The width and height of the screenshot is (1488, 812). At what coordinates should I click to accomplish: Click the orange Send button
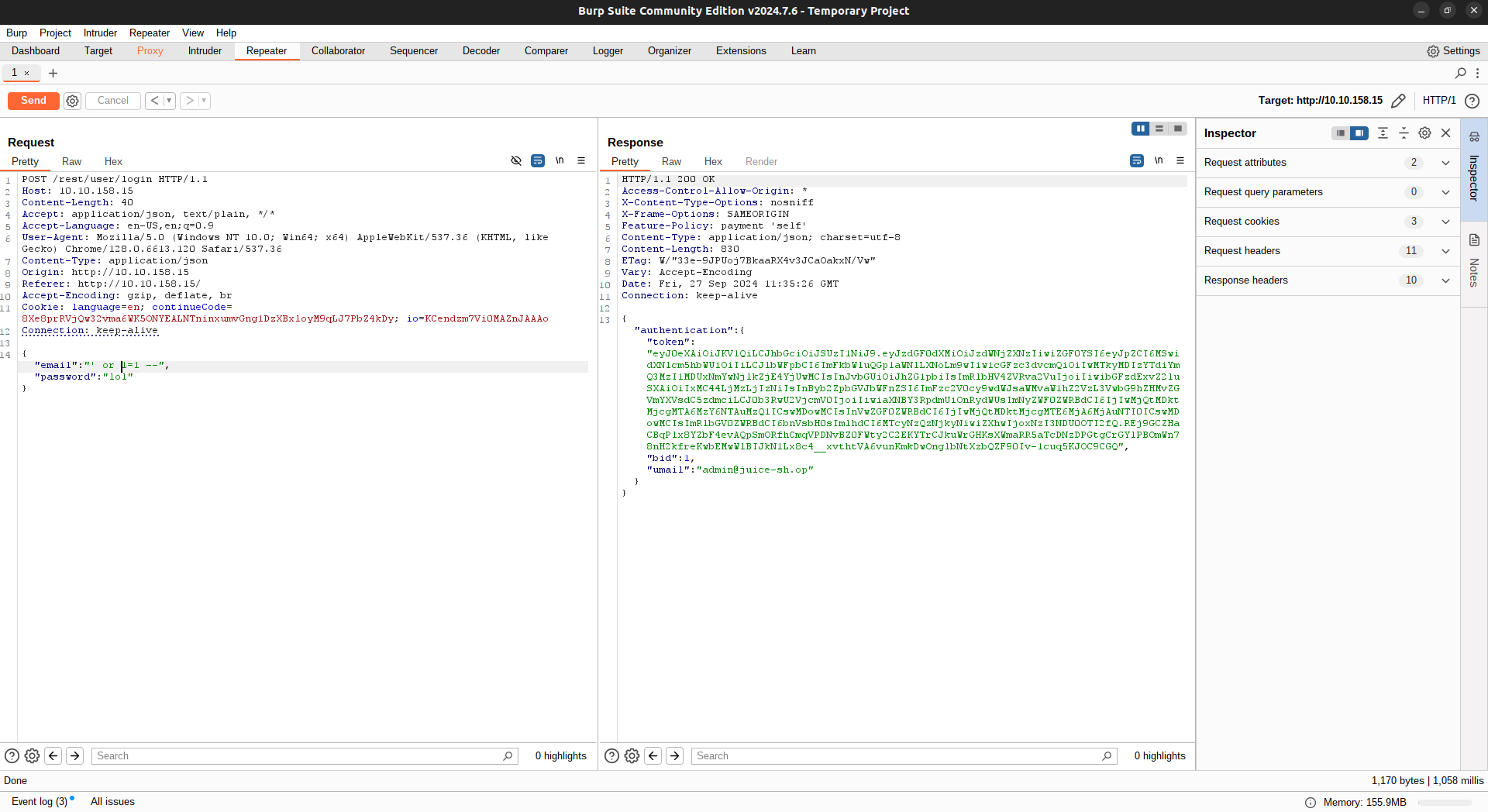click(33, 101)
